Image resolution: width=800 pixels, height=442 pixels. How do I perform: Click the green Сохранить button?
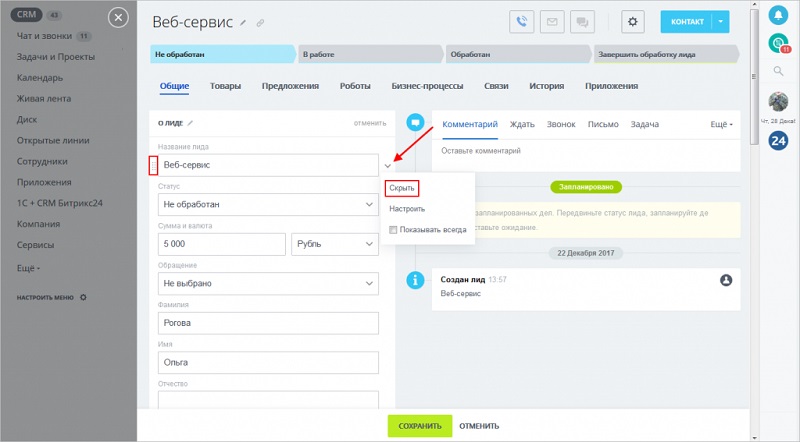click(420, 426)
